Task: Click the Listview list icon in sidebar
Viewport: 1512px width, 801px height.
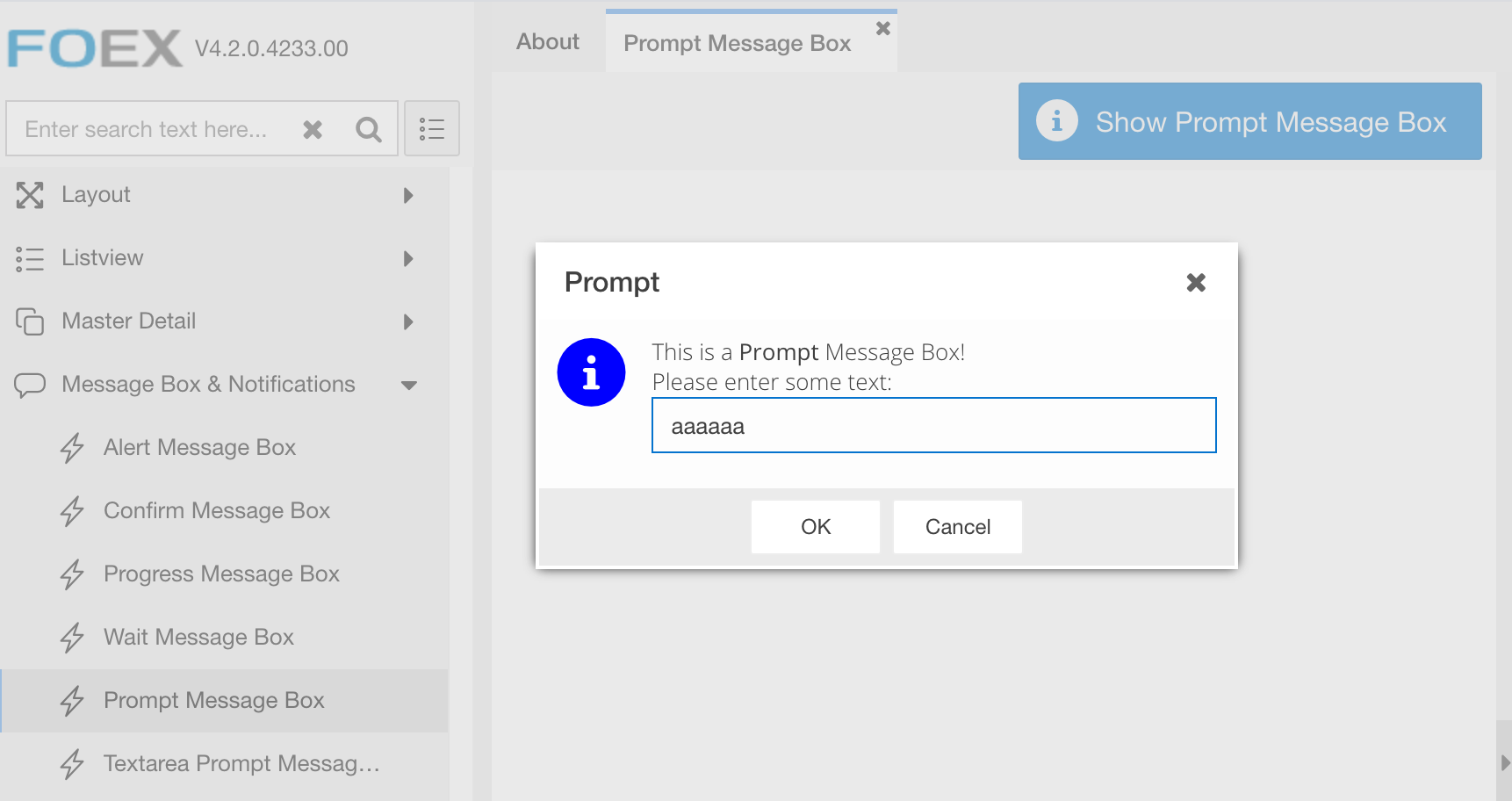Action: 30,258
